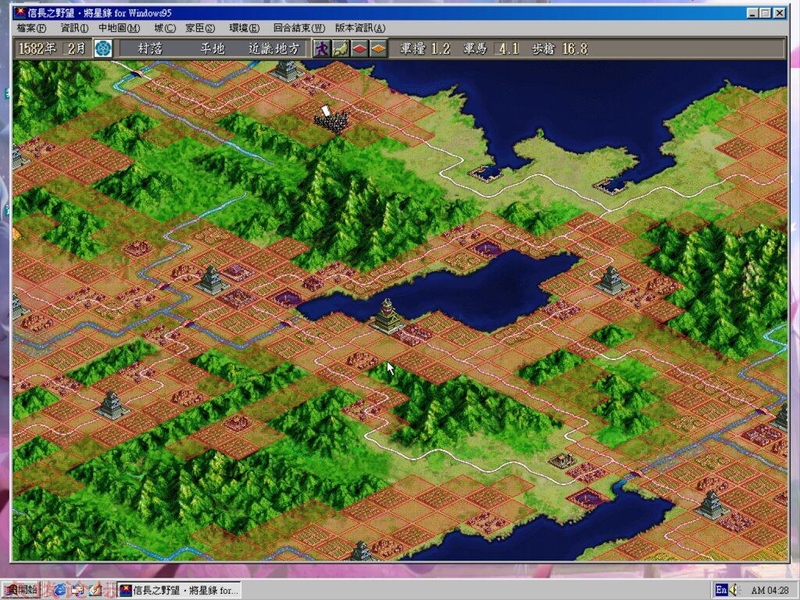Click the blue clan crest emblem
The height and width of the screenshot is (600, 800).
[x=104, y=48]
